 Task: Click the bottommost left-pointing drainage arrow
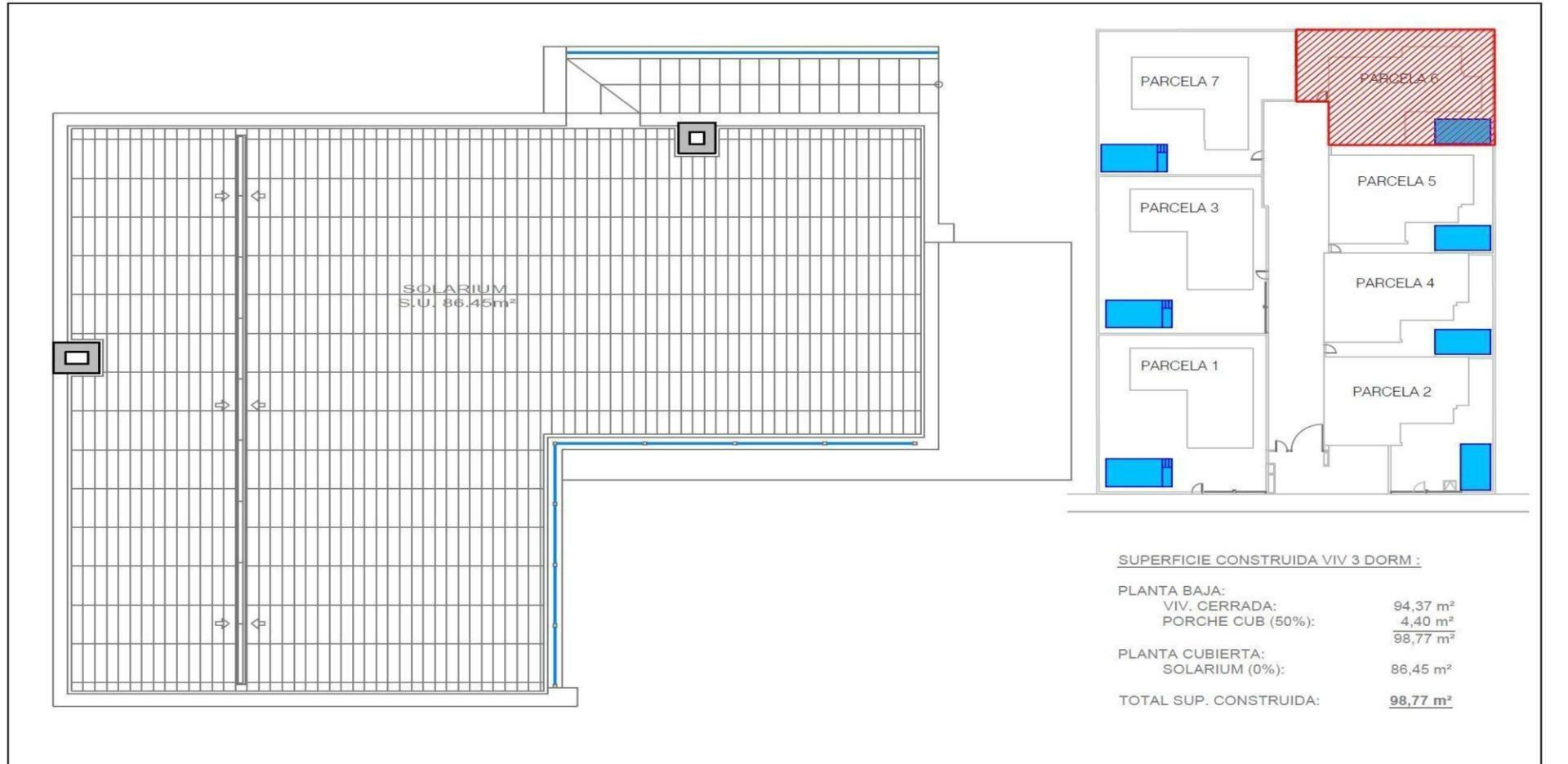[258, 624]
